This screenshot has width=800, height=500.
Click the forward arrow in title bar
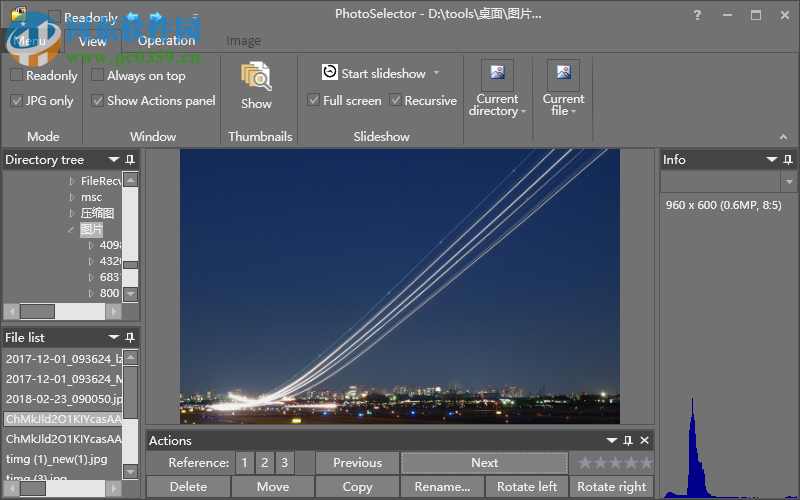point(156,17)
